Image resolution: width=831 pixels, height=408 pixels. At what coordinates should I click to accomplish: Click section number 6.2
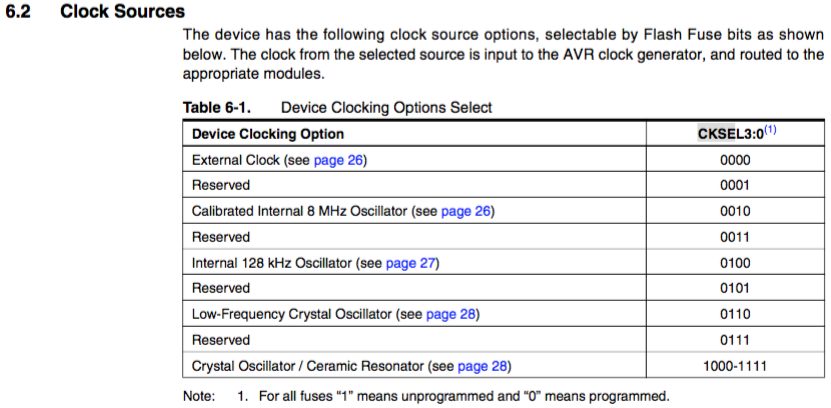pos(17,12)
